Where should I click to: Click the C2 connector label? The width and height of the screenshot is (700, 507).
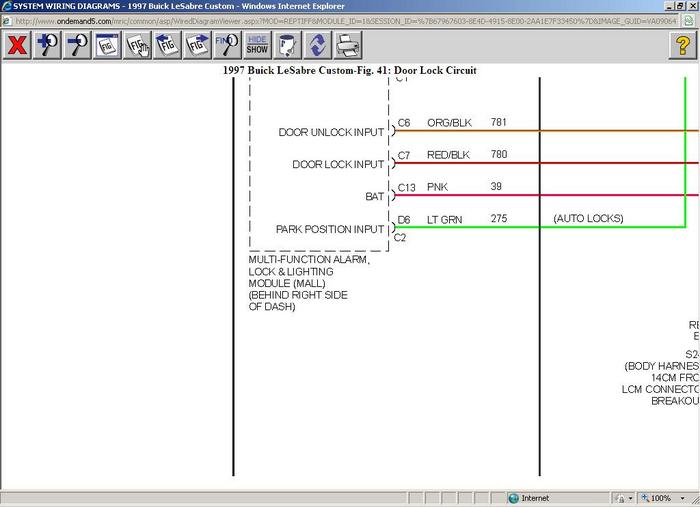(x=400, y=237)
